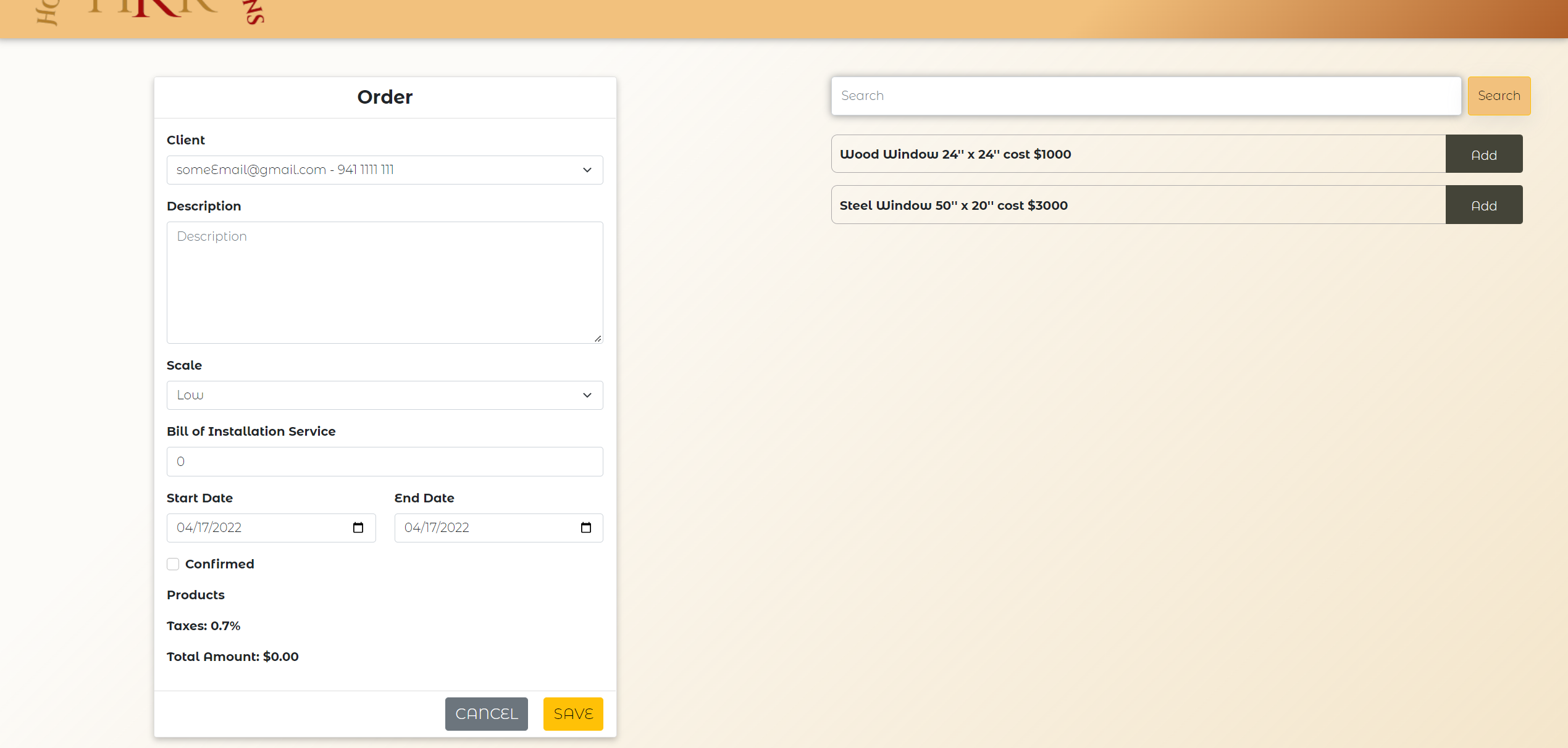Viewport: 1568px width, 748px height.
Task: Click the Bill of Installation Service field
Action: [384, 462]
